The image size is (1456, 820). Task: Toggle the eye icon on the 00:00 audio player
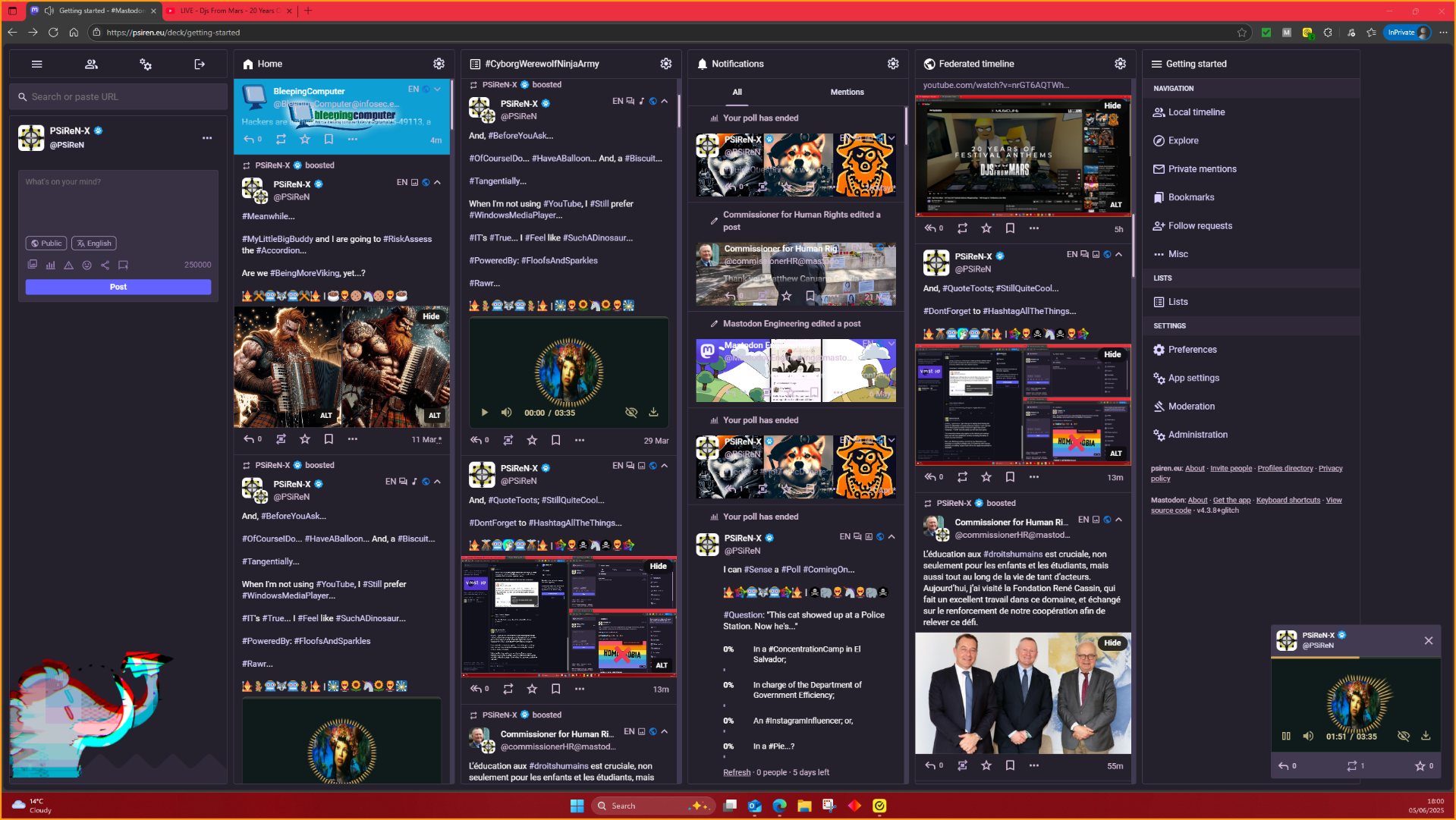(631, 413)
